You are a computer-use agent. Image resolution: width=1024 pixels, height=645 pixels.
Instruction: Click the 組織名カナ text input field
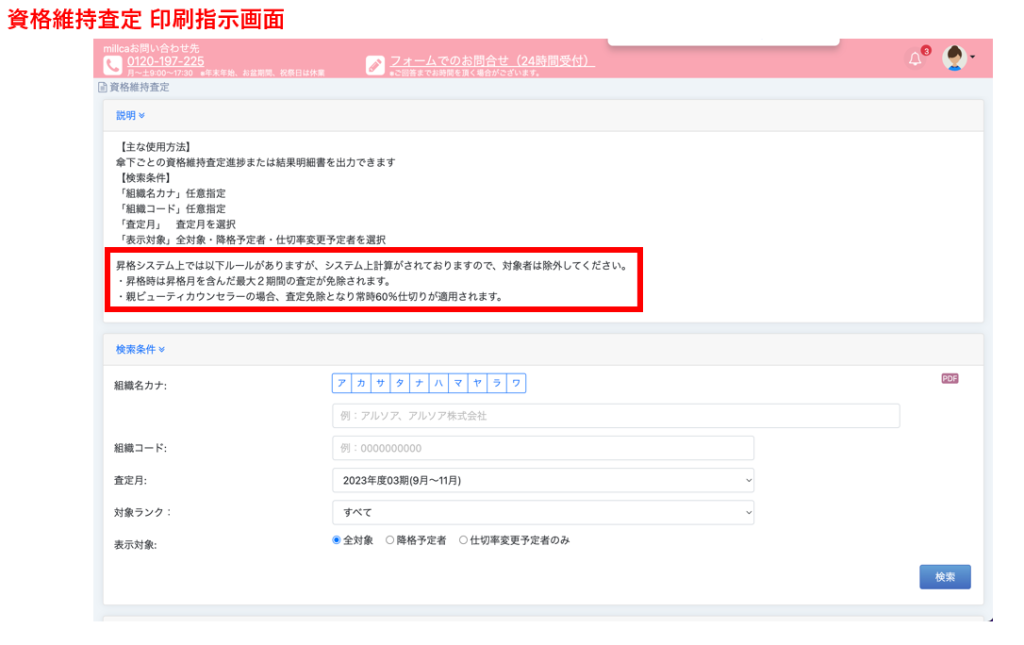coord(615,415)
